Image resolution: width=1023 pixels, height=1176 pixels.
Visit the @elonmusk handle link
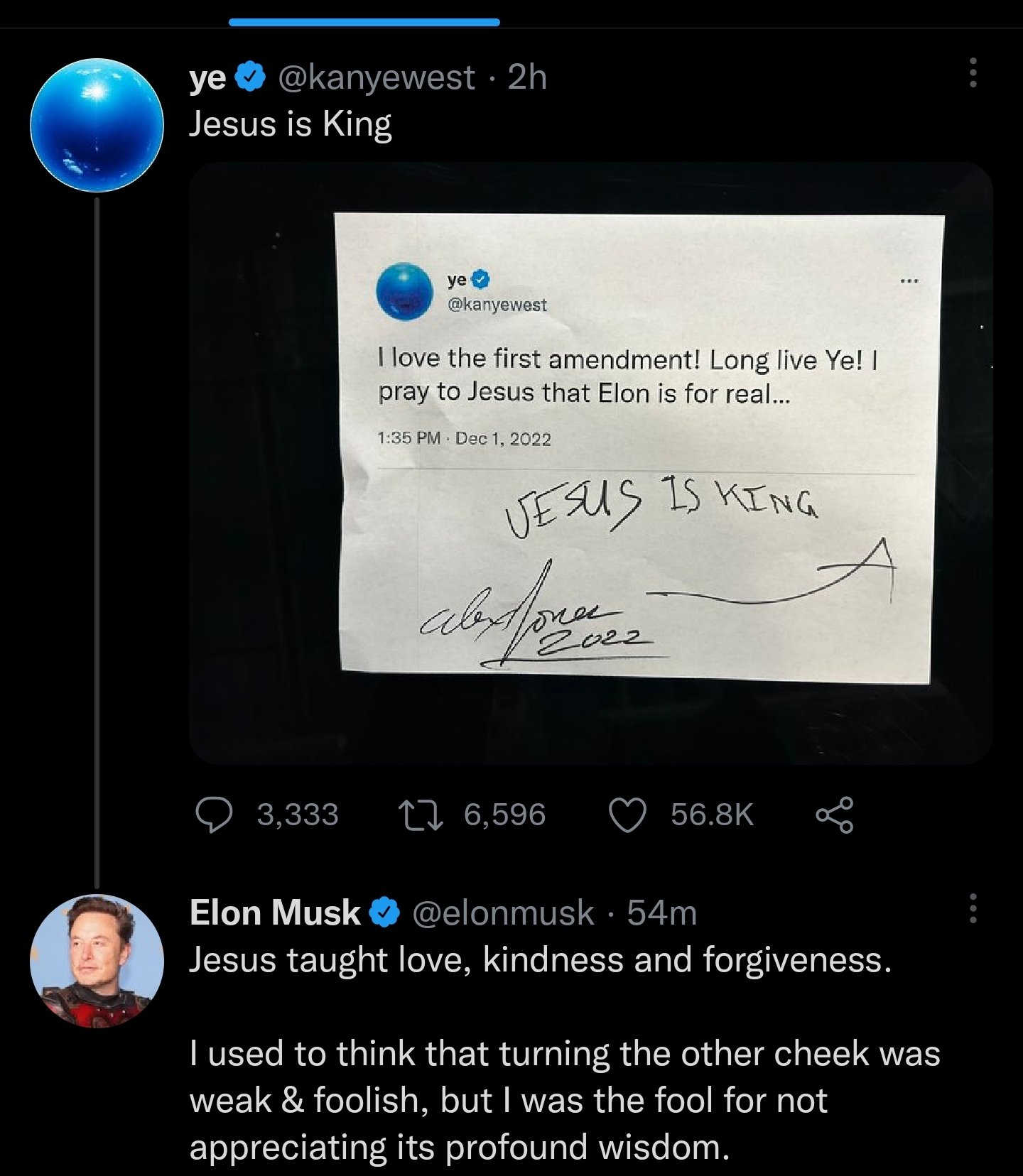coord(503,913)
